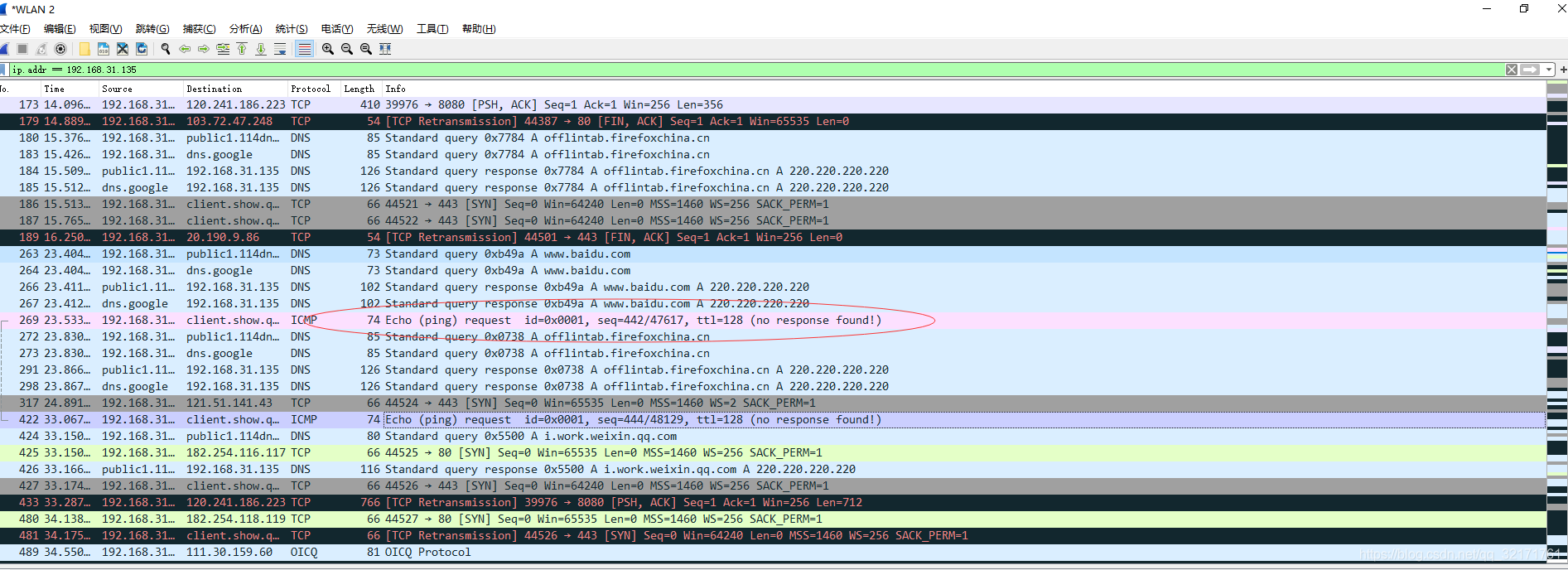Screen dimensions: 1568x570
Task: Select packet 425 to 182.254.116.117
Action: click(x=773, y=453)
